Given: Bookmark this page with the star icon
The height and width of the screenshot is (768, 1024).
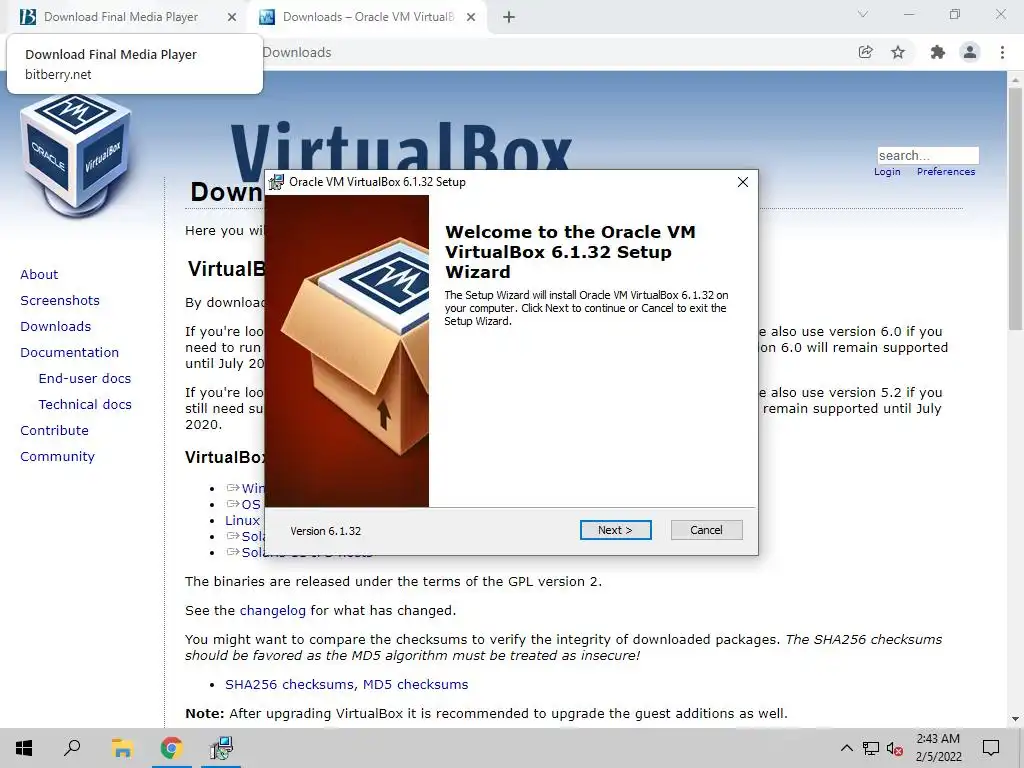Looking at the screenshot, I should point(898,52).
